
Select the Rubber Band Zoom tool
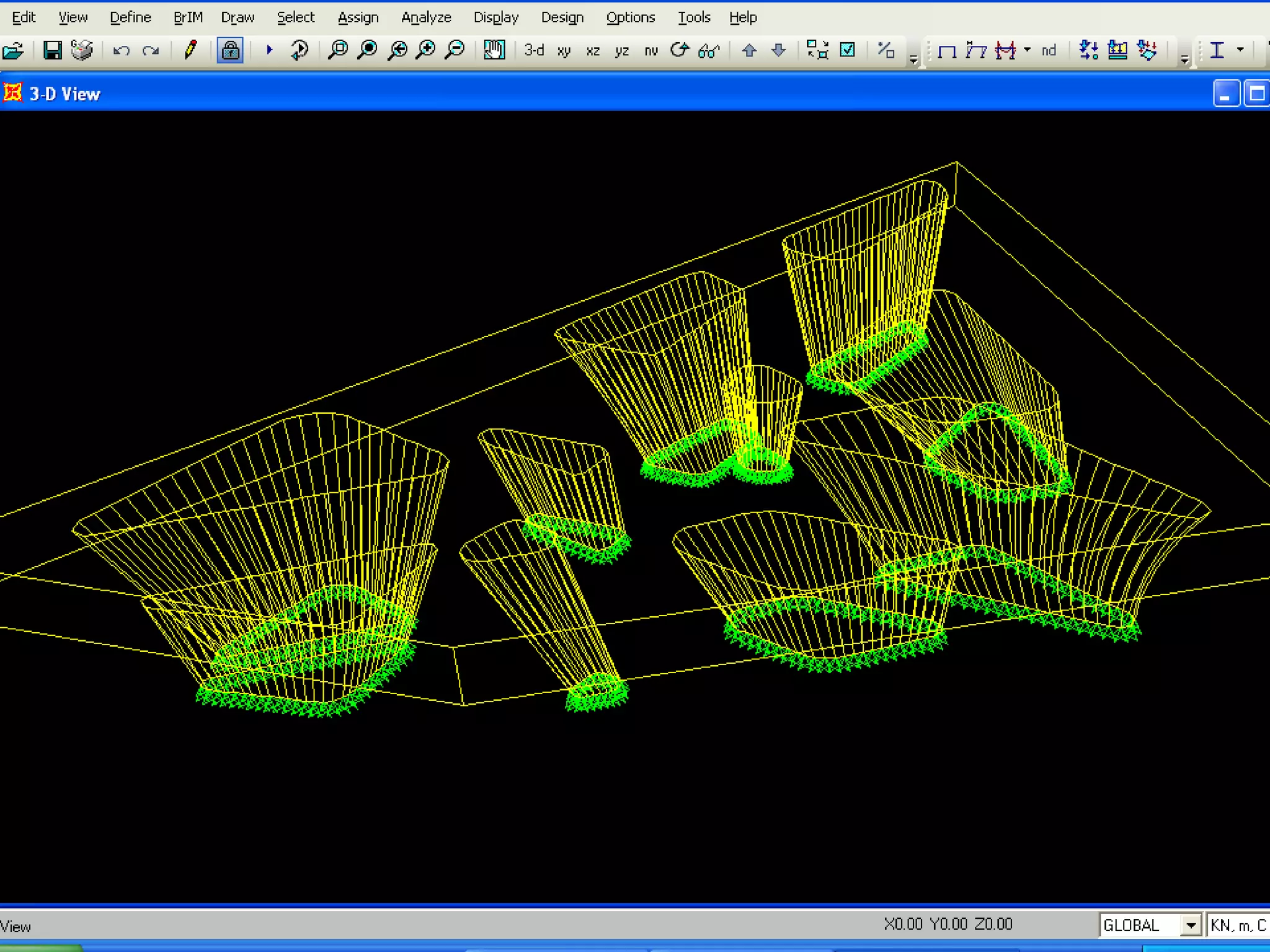coord(338,50)
